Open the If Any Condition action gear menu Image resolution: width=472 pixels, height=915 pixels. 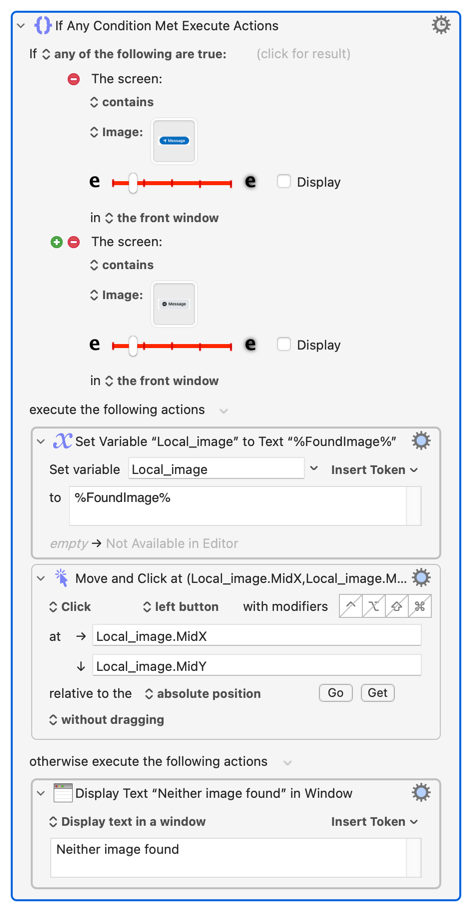[x=440, y=25]
